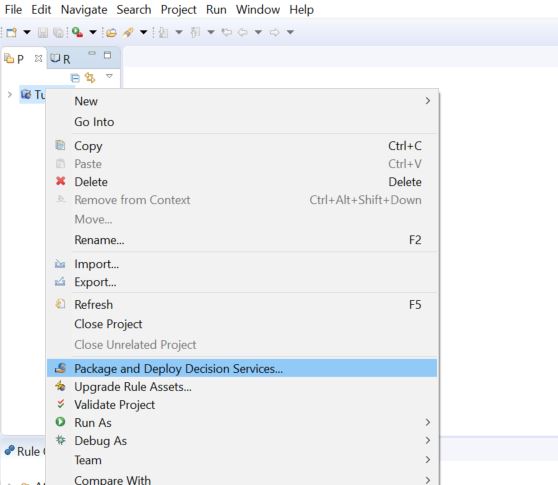Choose Upgrade Rule Assets... menu entry
Viewport: 558px width, 485px height.
(x=242, y=386)
